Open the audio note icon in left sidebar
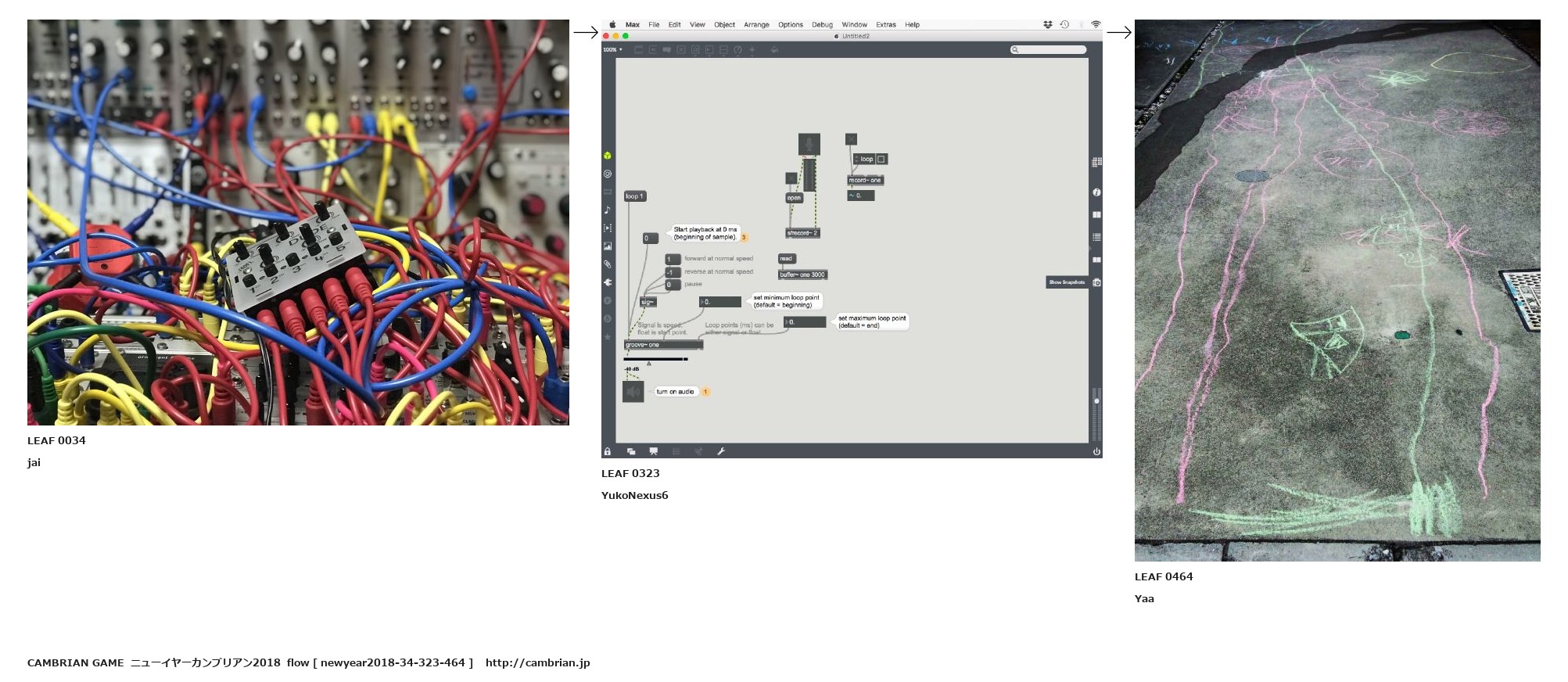1568x682 pixels. click(608, 210)
